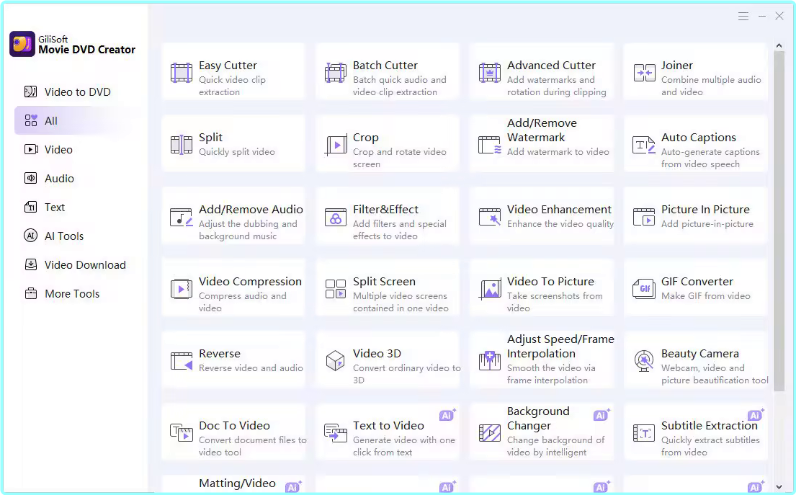Open Matting/Video card title
The width and height of the screenshot is (796, 495).
(x=237, y=483)
